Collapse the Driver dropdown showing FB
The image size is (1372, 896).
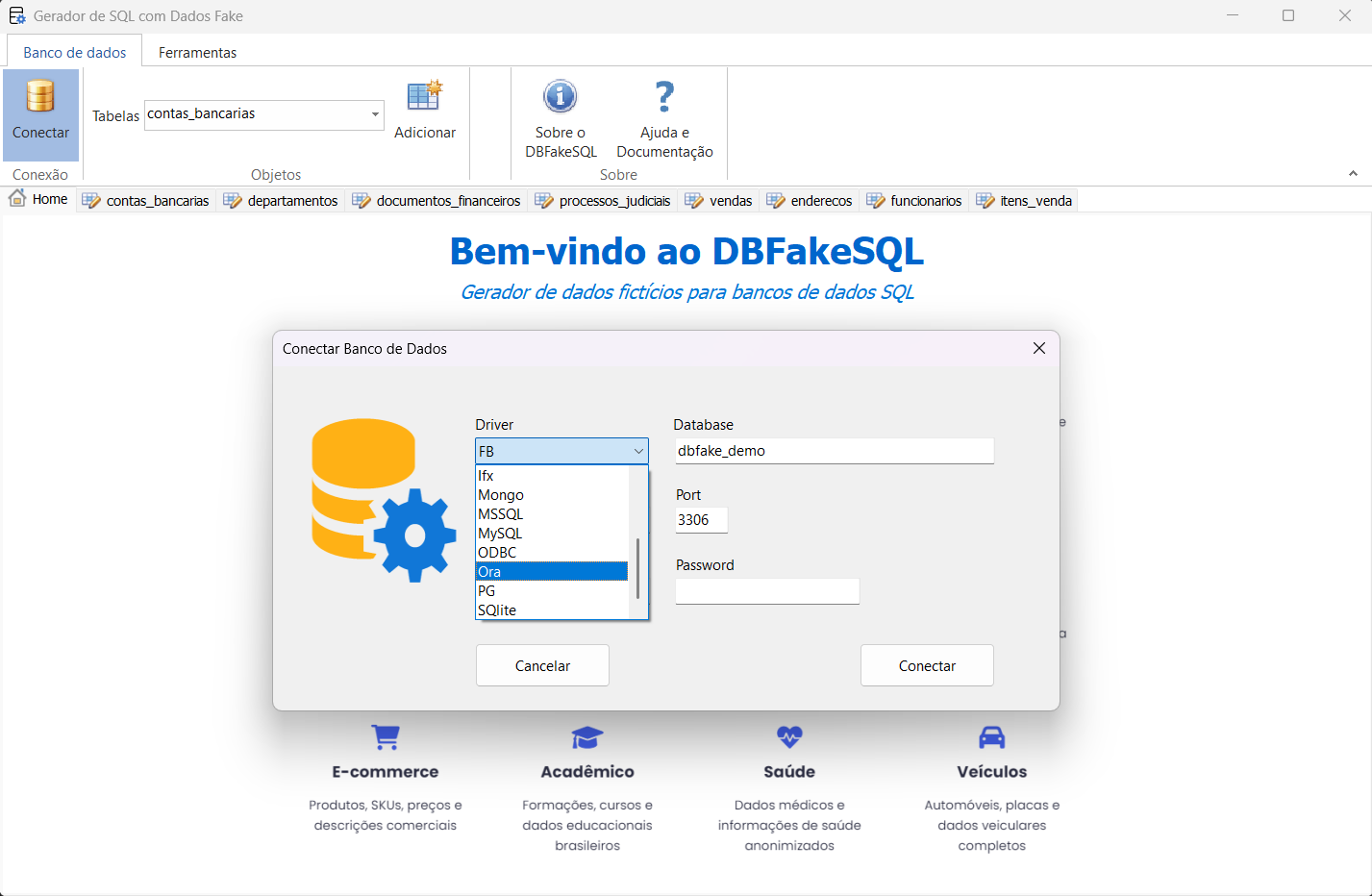point(638,451)
